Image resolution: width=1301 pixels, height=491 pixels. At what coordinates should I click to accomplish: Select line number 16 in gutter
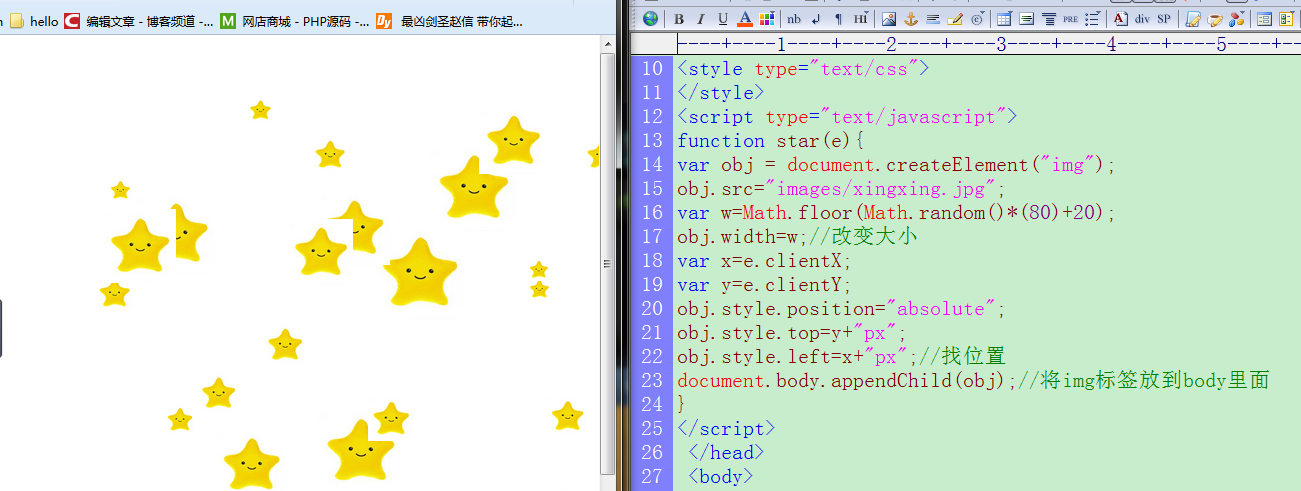tap(652, 213)
